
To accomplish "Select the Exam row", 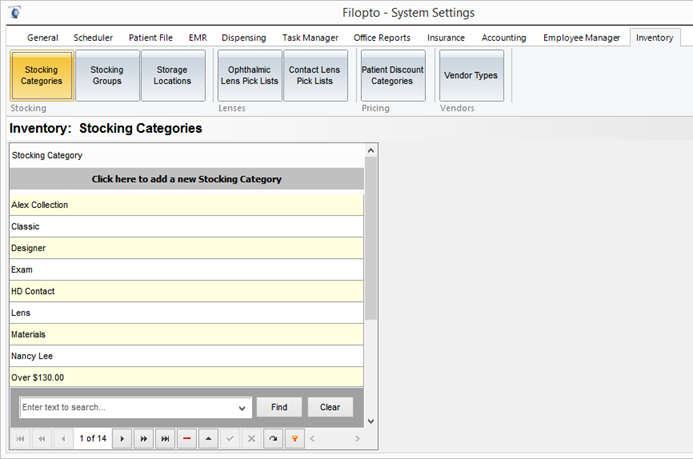I will pyautogui.click(x=187, y=270).
